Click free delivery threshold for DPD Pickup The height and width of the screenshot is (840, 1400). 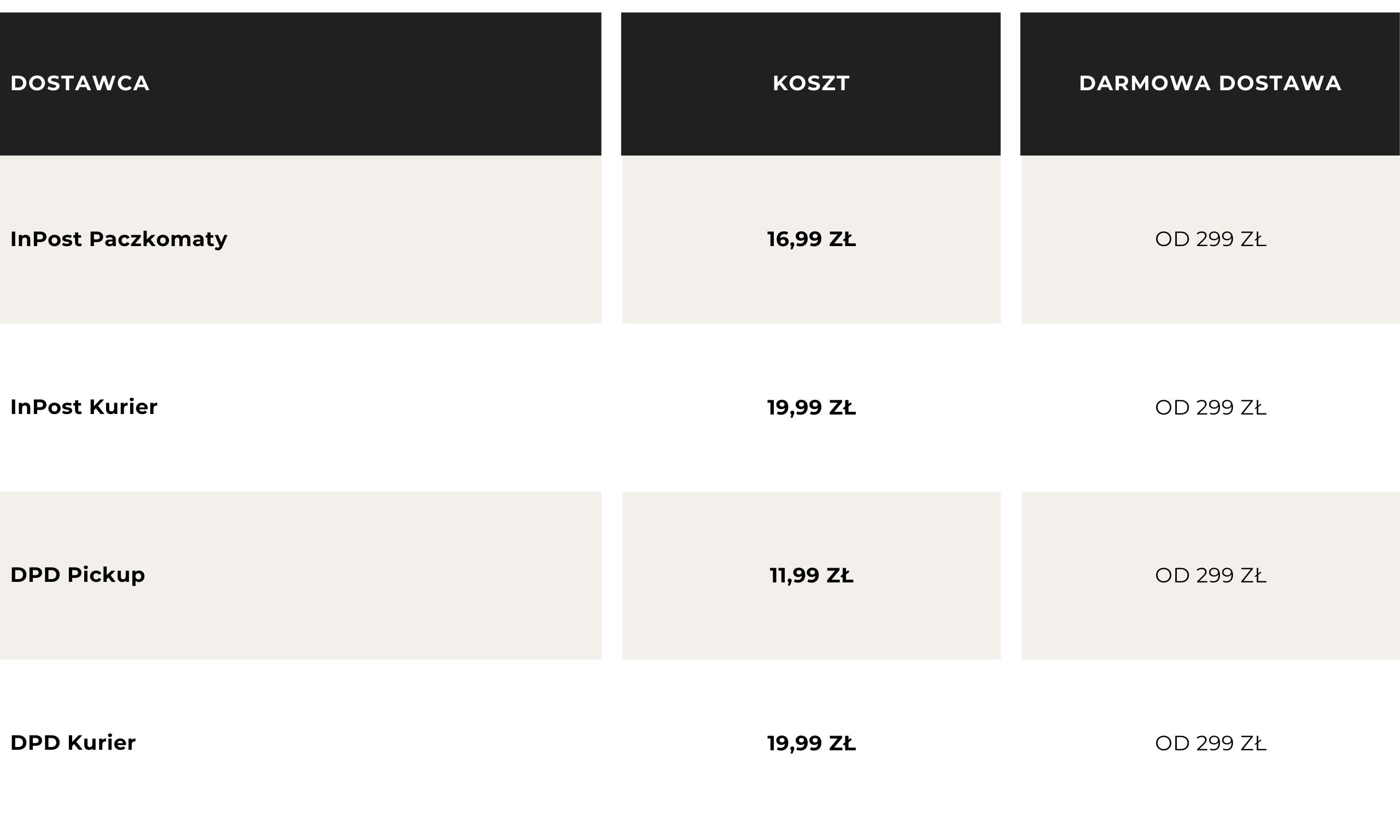(x=1210, y=575)
